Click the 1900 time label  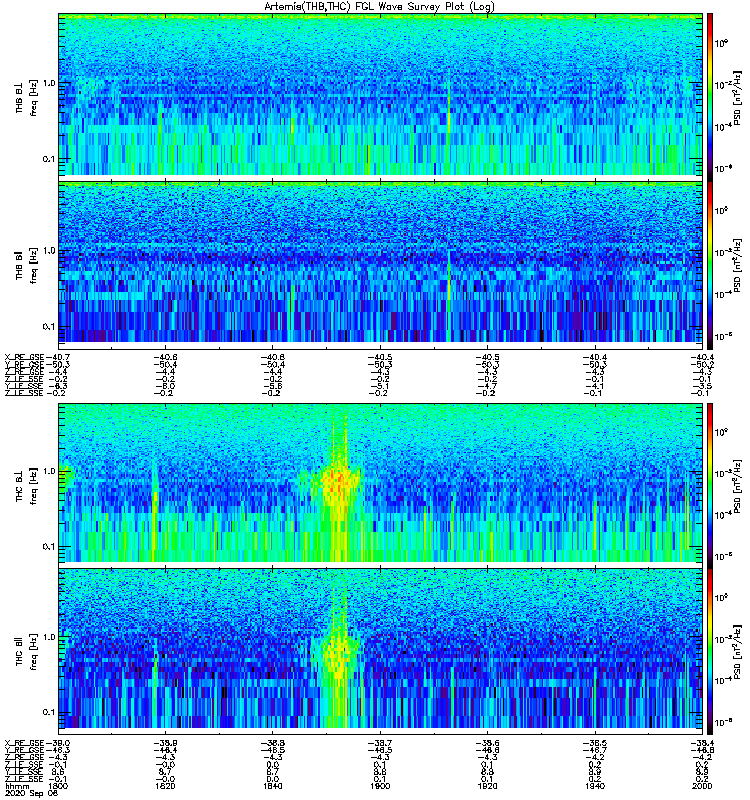tap(380, 786)
